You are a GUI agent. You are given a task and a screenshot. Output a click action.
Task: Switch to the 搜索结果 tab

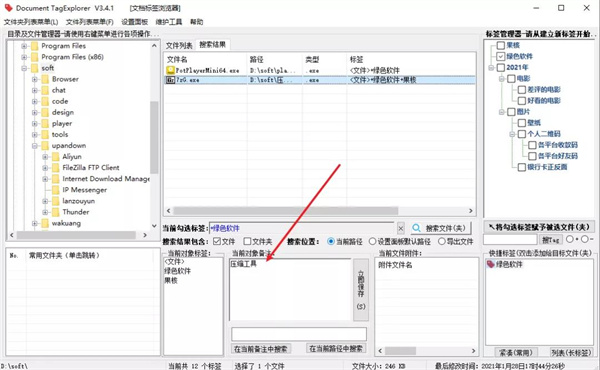213,45
